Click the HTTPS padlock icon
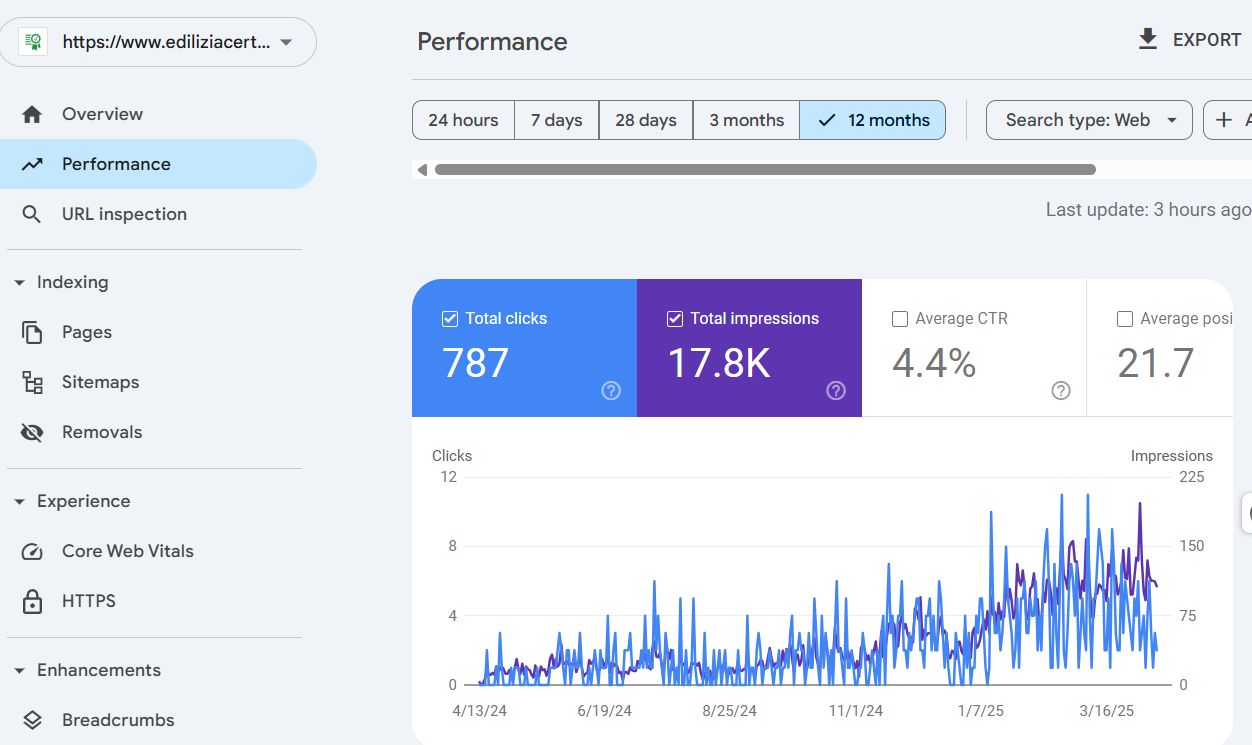 point(32,601)
